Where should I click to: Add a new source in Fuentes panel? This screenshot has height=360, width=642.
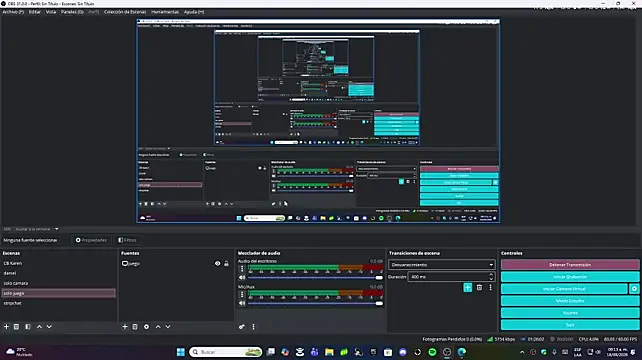[125, 327]
